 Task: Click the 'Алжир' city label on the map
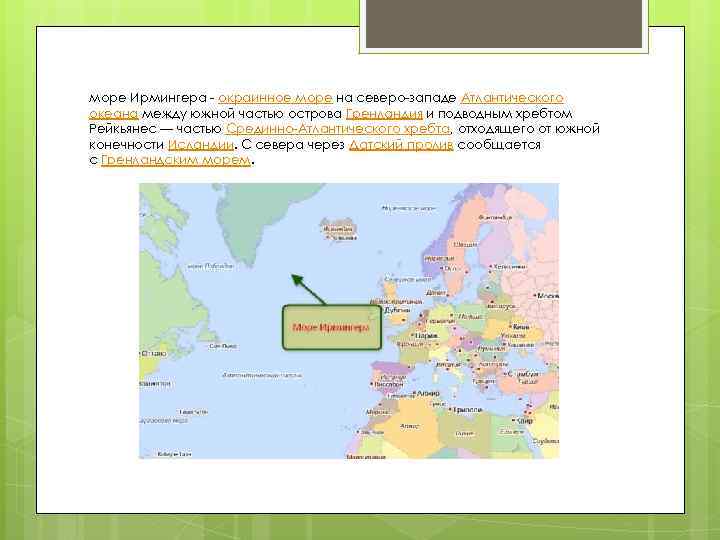click(428, 394)
